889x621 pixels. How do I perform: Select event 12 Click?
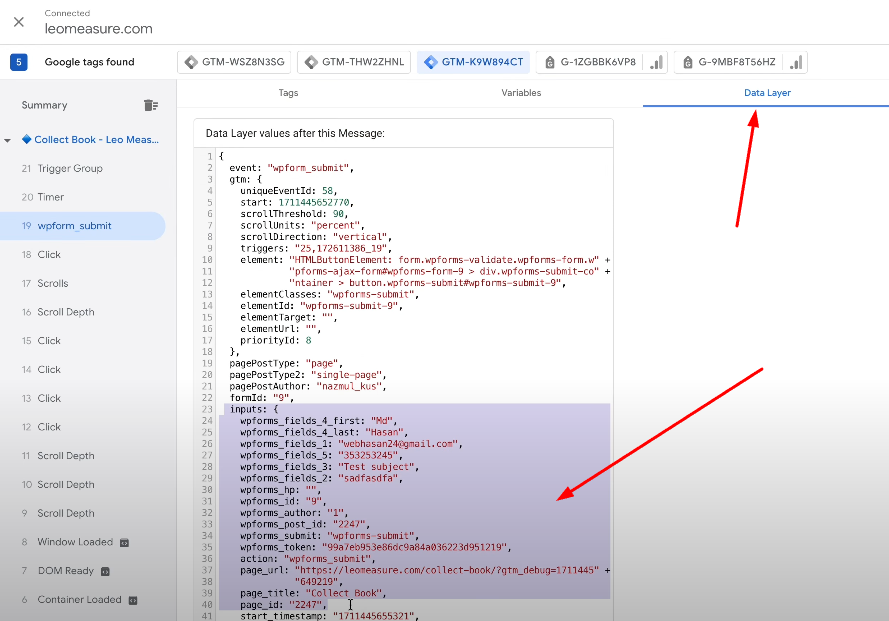coord(83,427)
